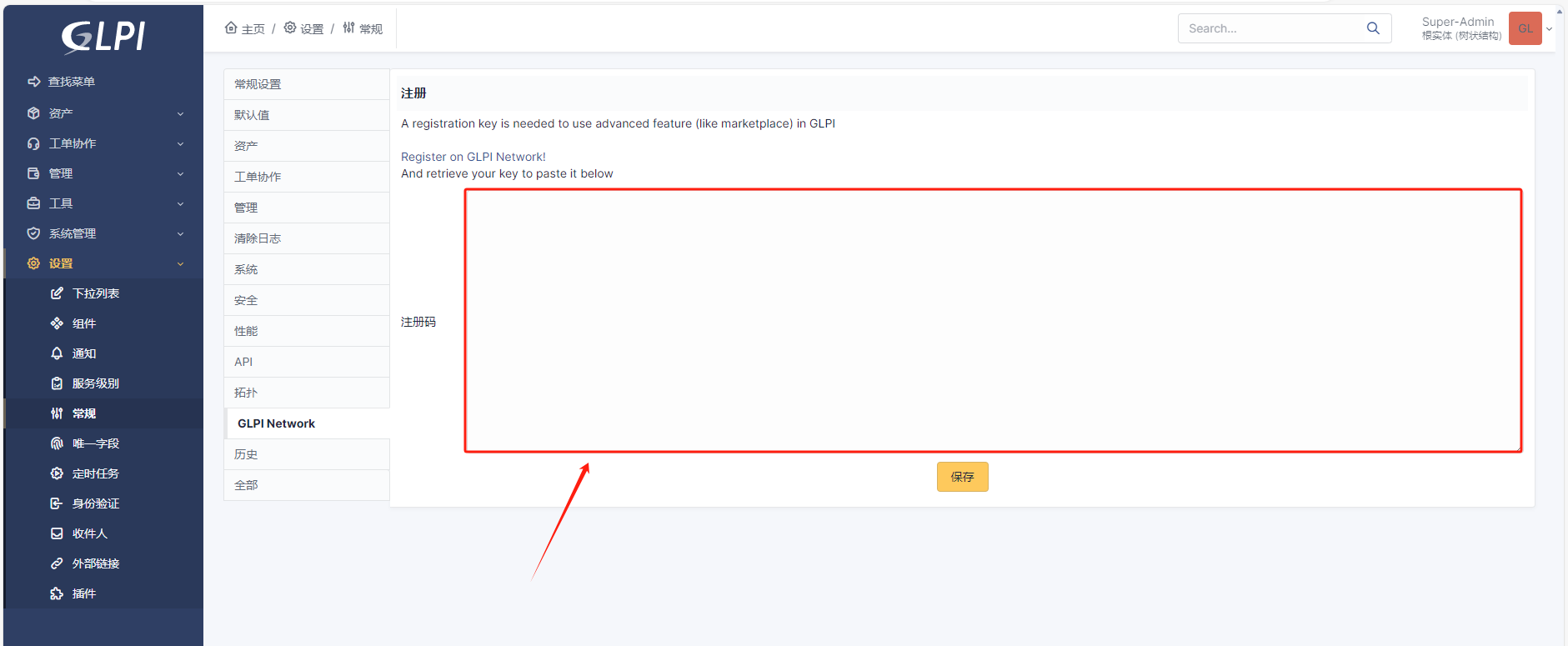This screenshot has height=646, width=1568.
Task: Expand the 工具 sidebar chevron
Action: (x=180, y=204)
